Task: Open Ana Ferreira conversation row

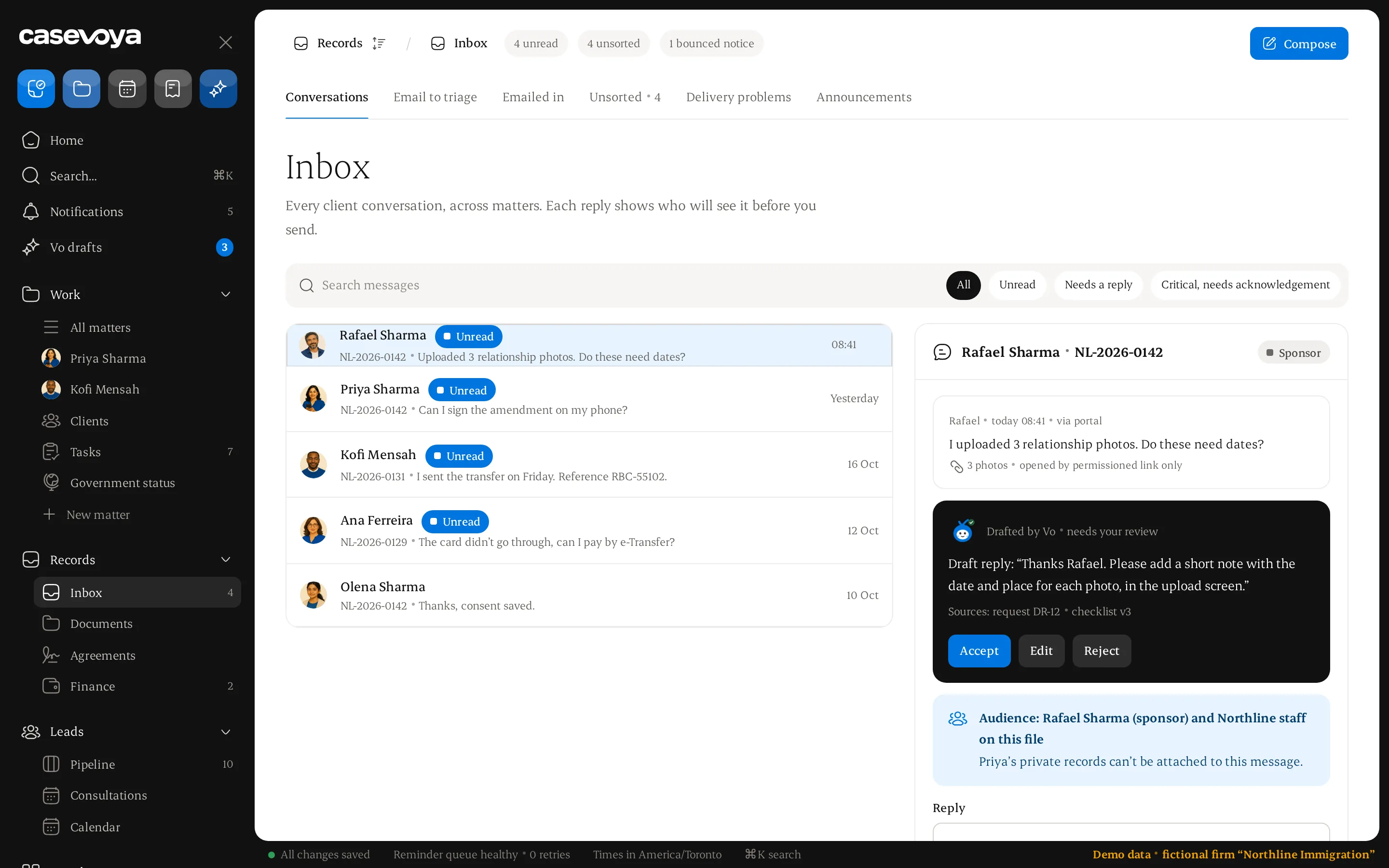Action: click(x=589, y=530)
